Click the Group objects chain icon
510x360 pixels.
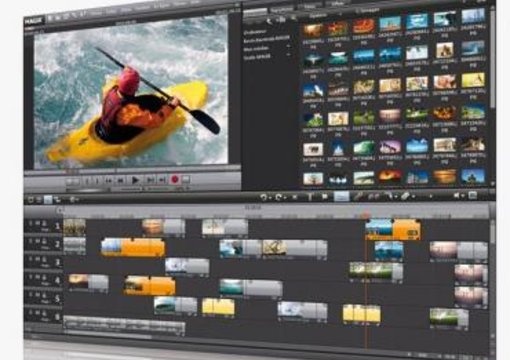pyautogui.click(x=358, y=196)
